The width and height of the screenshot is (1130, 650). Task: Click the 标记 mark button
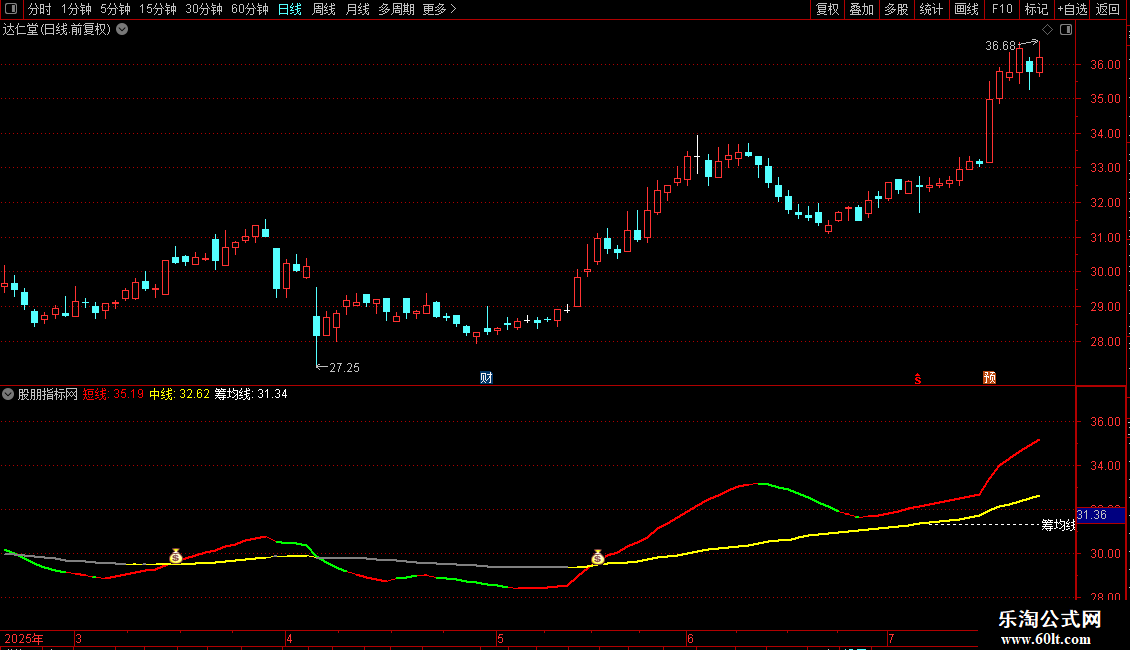(x=1036, y=9)
